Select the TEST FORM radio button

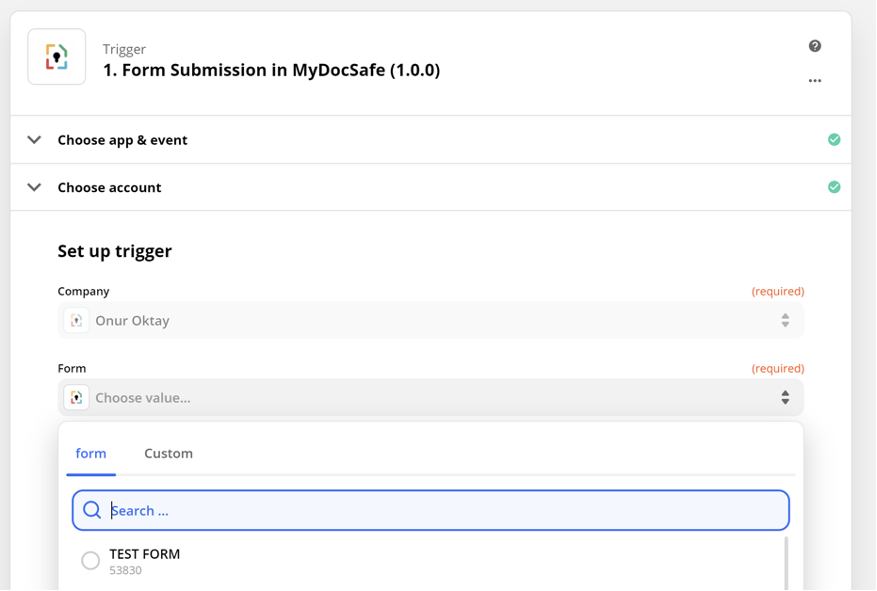pyautogui.click(x=91, y=560)
